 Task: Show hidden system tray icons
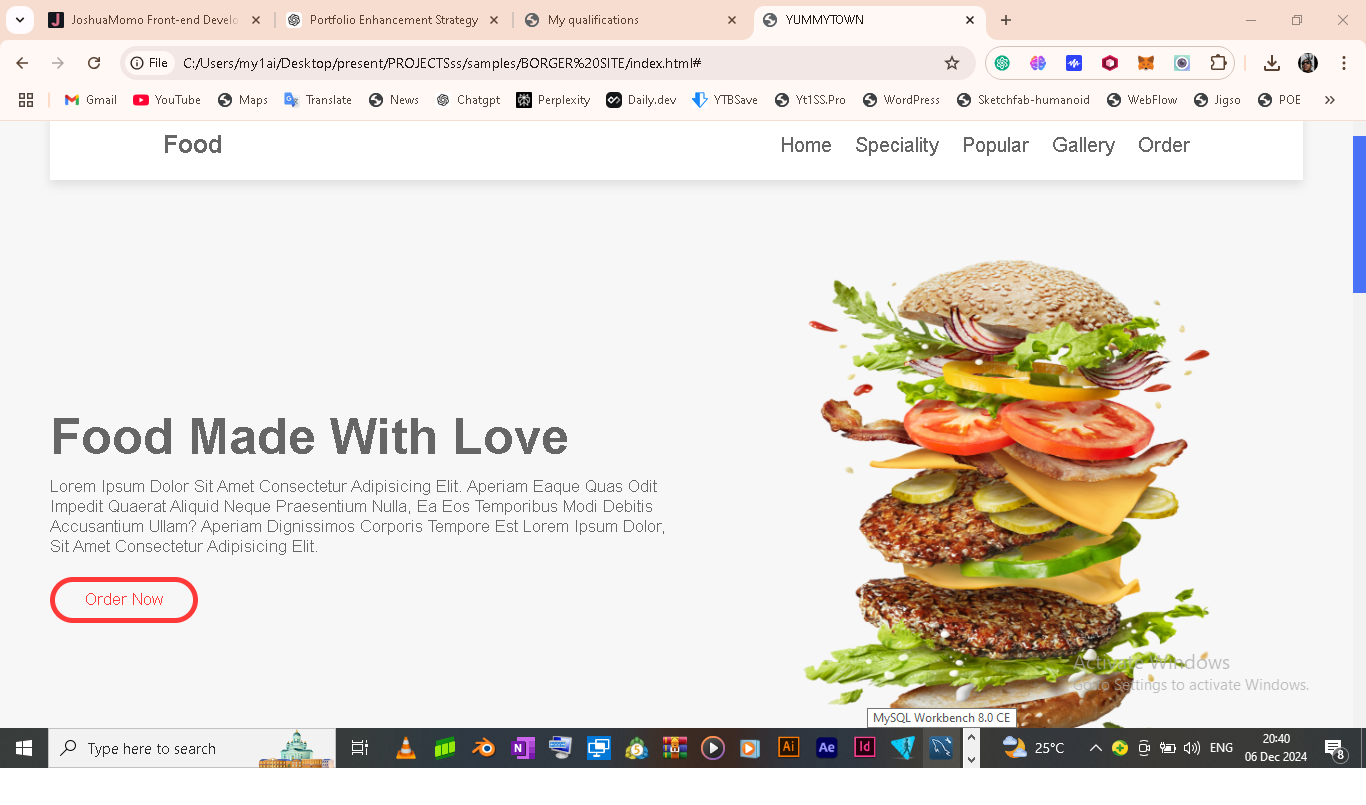[x=1096, y=748]
